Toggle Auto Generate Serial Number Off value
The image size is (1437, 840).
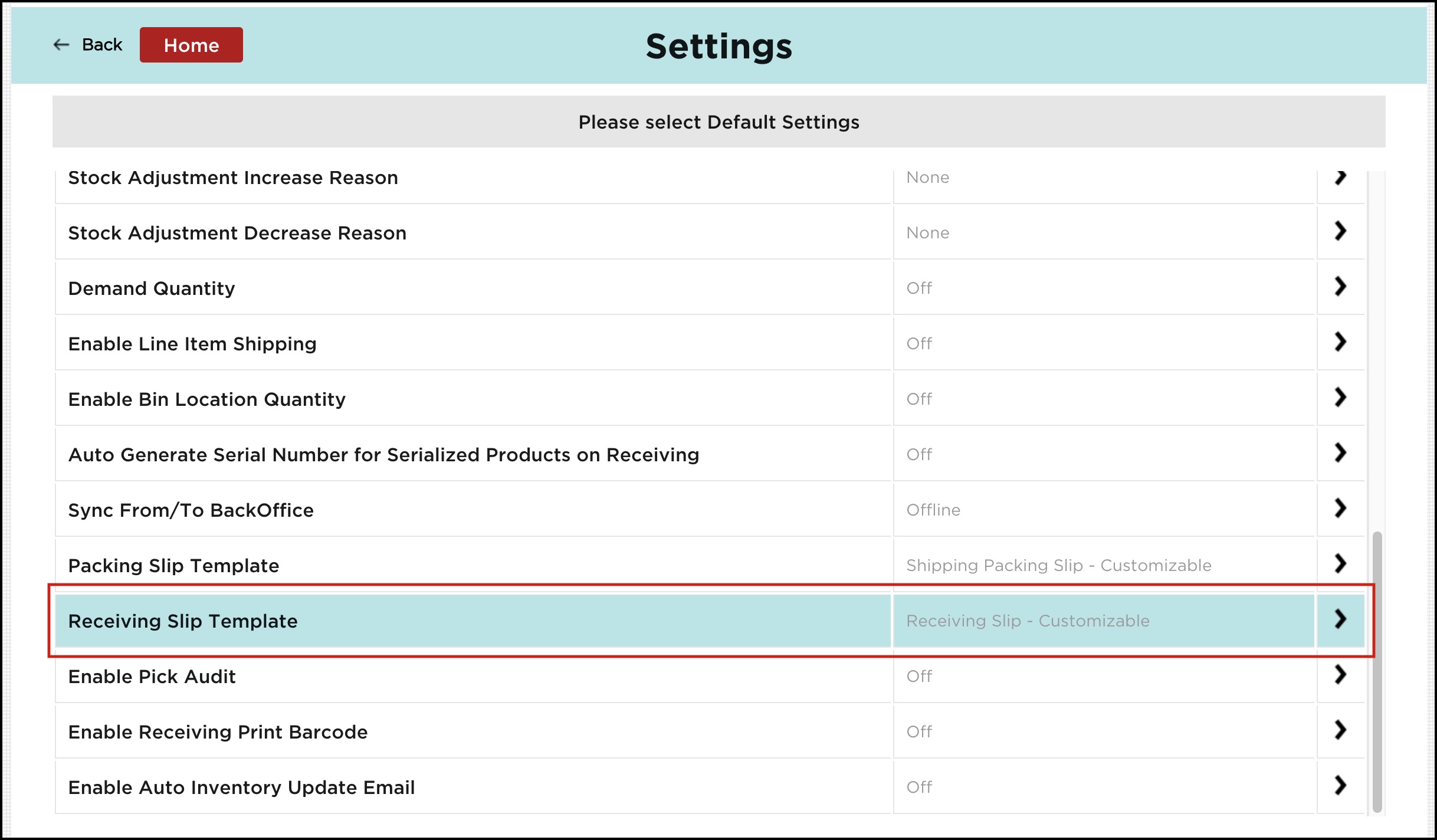click(919, 454)
